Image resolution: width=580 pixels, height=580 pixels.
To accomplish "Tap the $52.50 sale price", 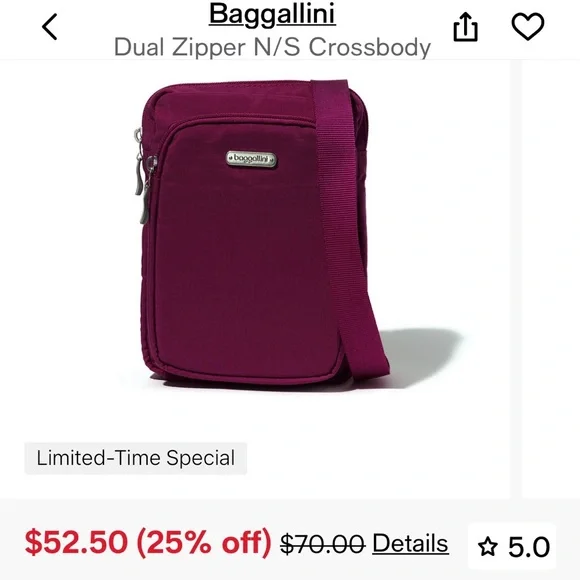I will (x=76, y=543).
